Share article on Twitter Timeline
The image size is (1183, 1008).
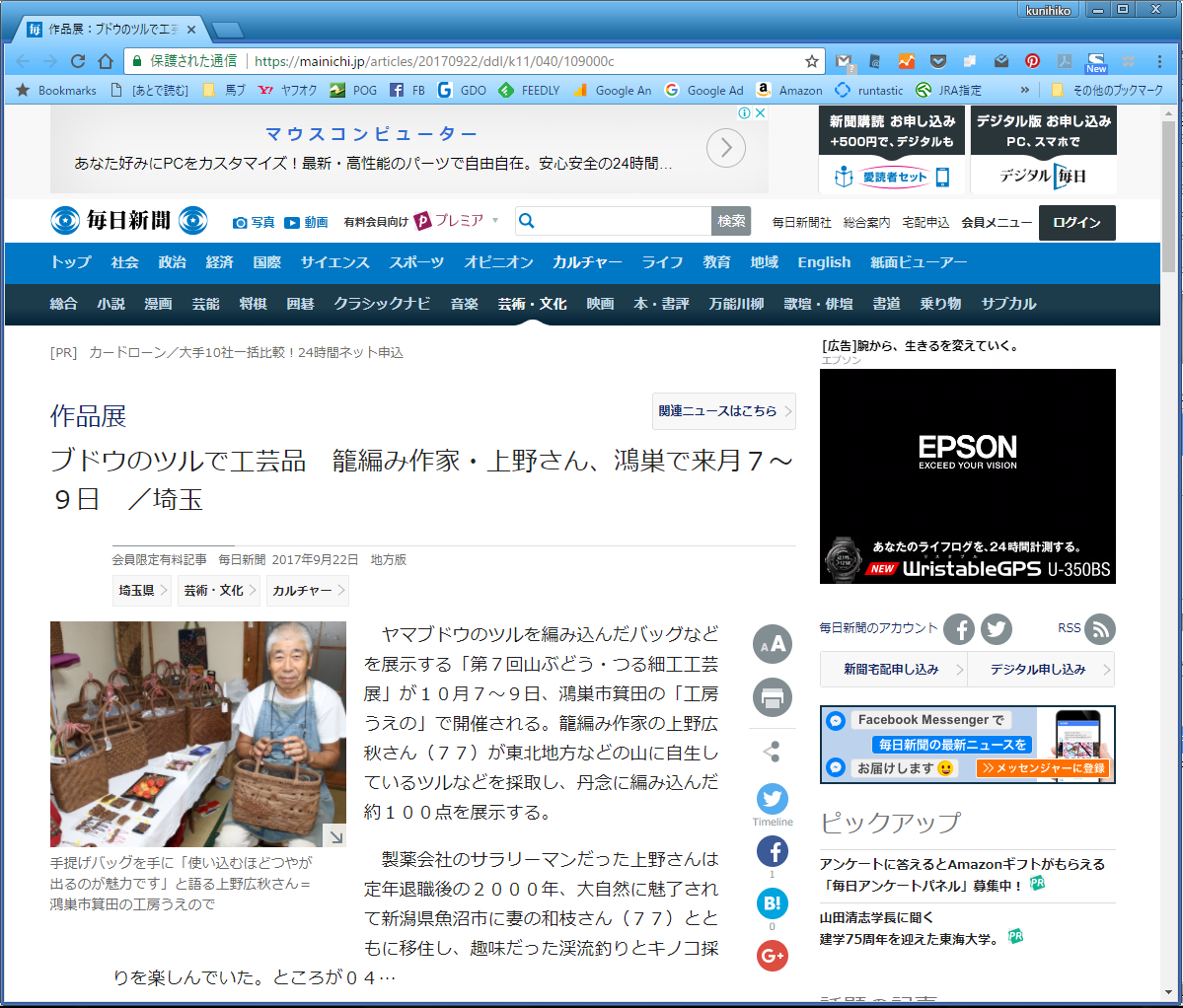click(x=773, y=799)
